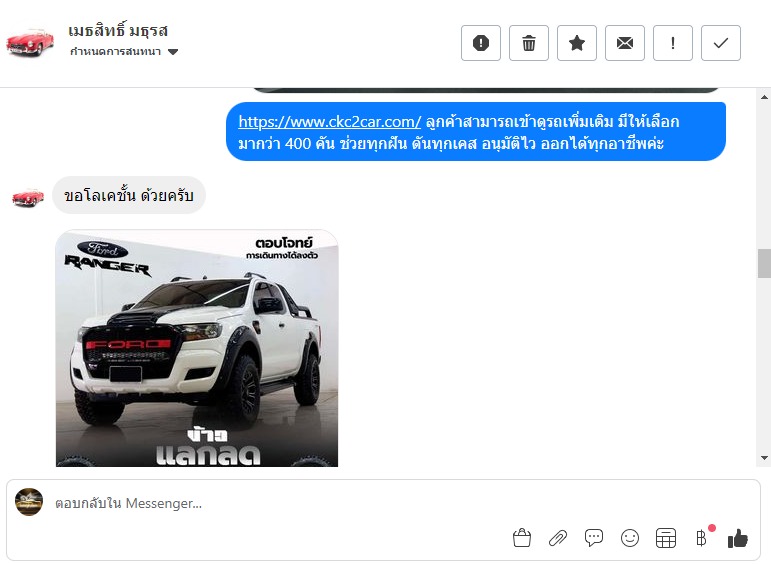The width and height of the screenshot is (771, 564).
Task: Attach a file with paperclip icon
Action: tap(558, 538)
